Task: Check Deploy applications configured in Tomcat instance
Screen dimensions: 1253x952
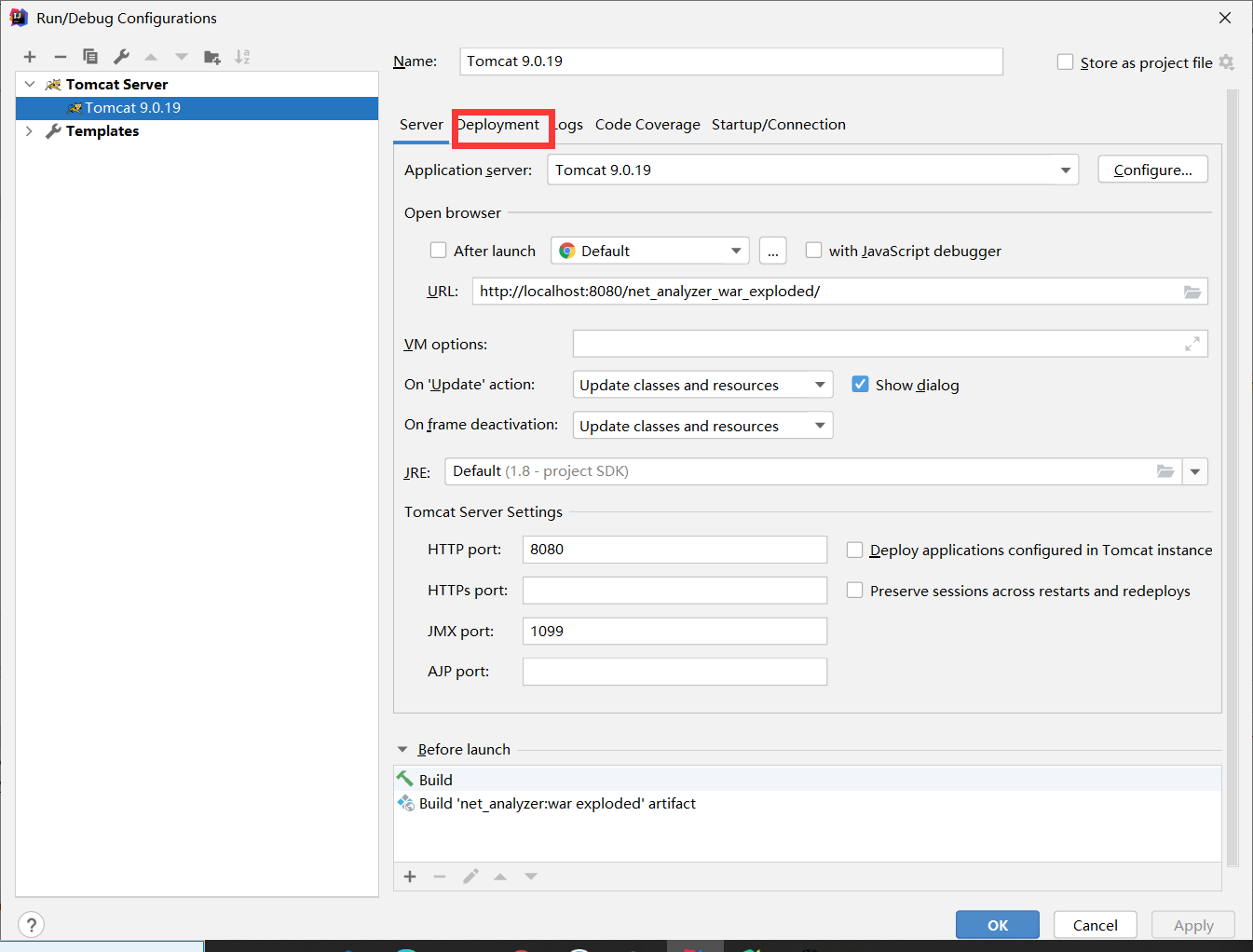Action: coord(854,550)
